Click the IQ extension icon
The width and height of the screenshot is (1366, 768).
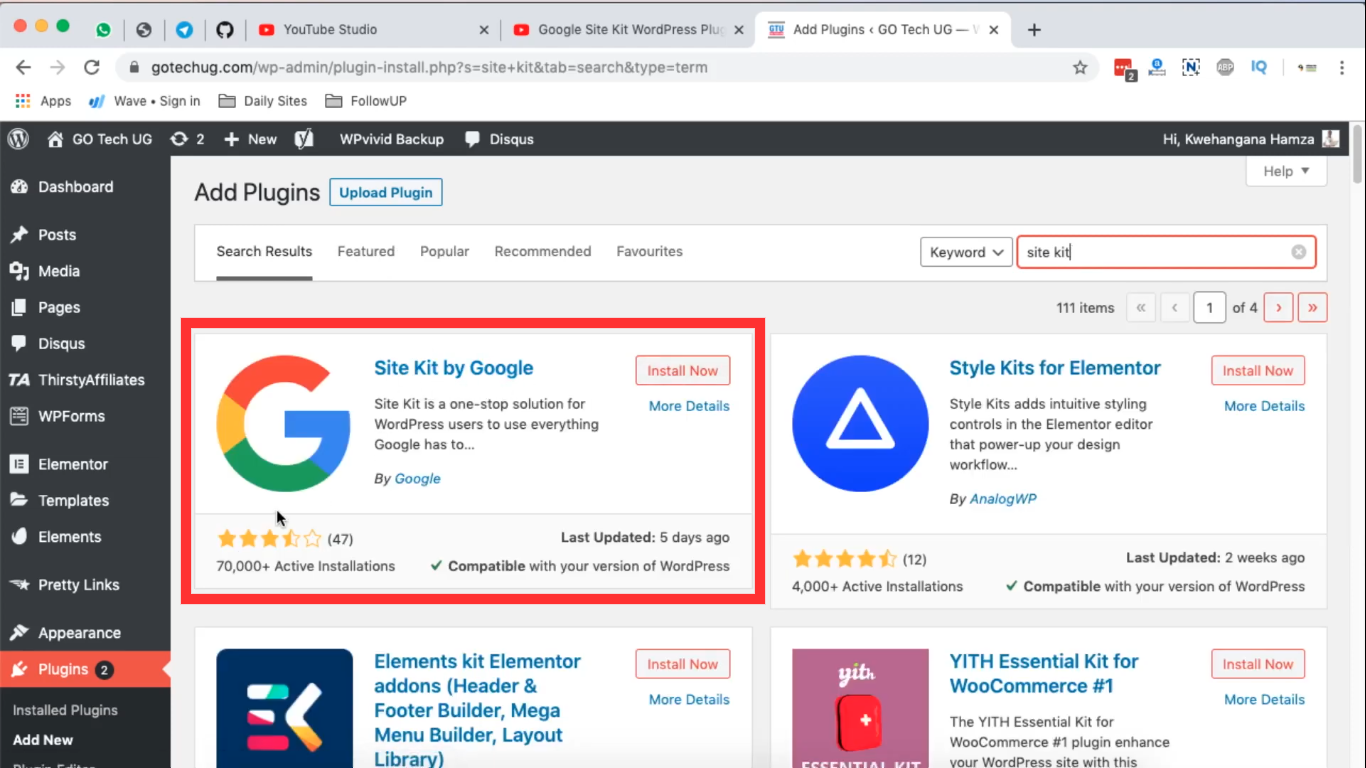pos(1259,67)
